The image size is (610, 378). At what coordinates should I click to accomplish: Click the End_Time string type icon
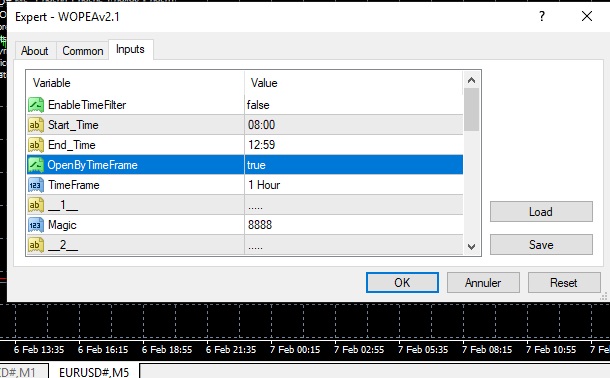coord(36,145)
